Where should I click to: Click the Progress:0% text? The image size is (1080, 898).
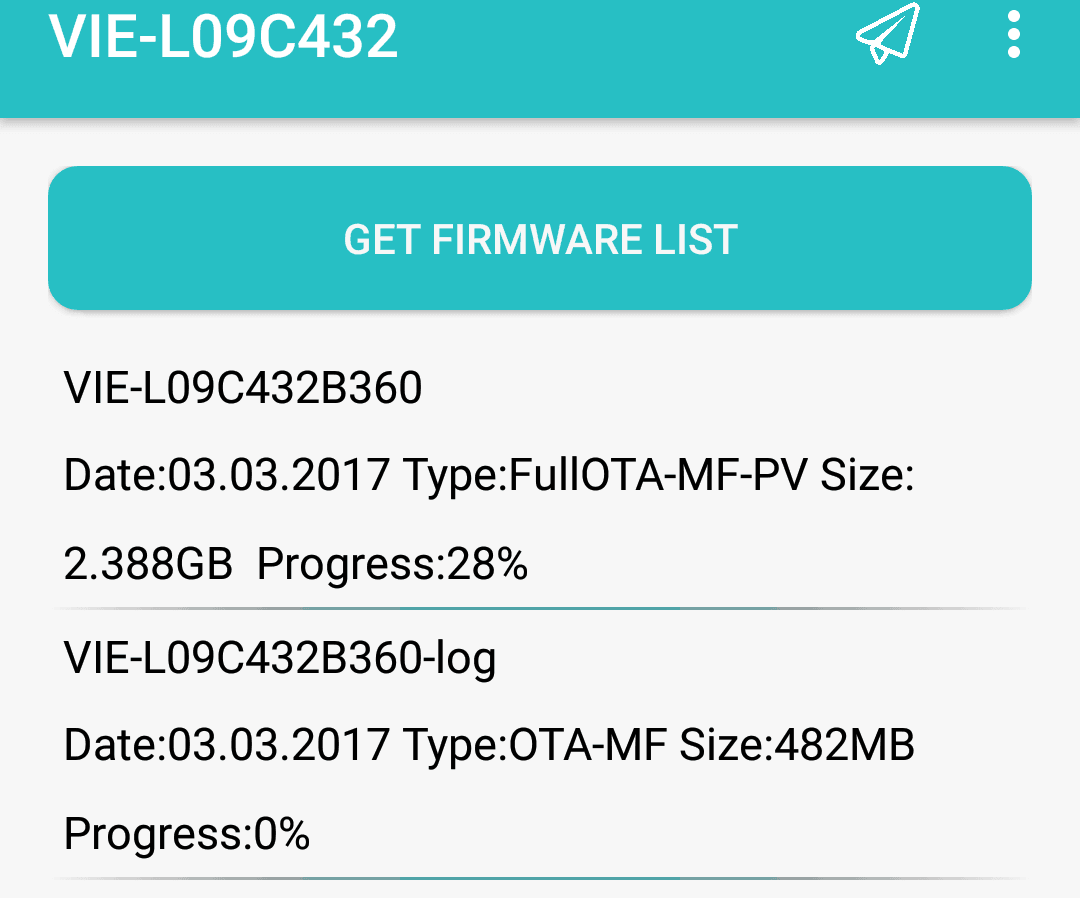(x=187, y=834)
